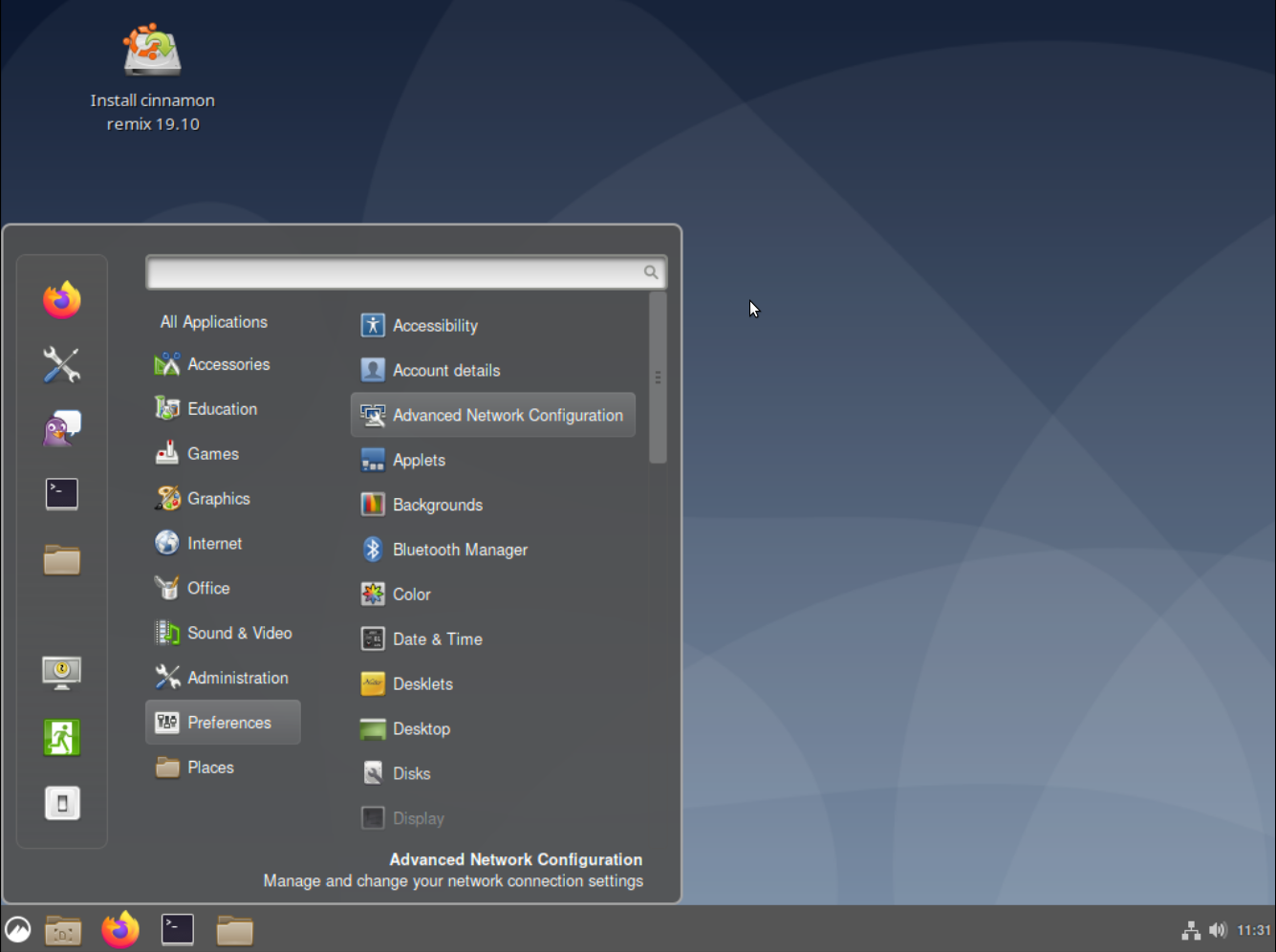The width and height of the screenshot is (1276, 952).
Task: Select the Graphics category
Action: [223, 499]
